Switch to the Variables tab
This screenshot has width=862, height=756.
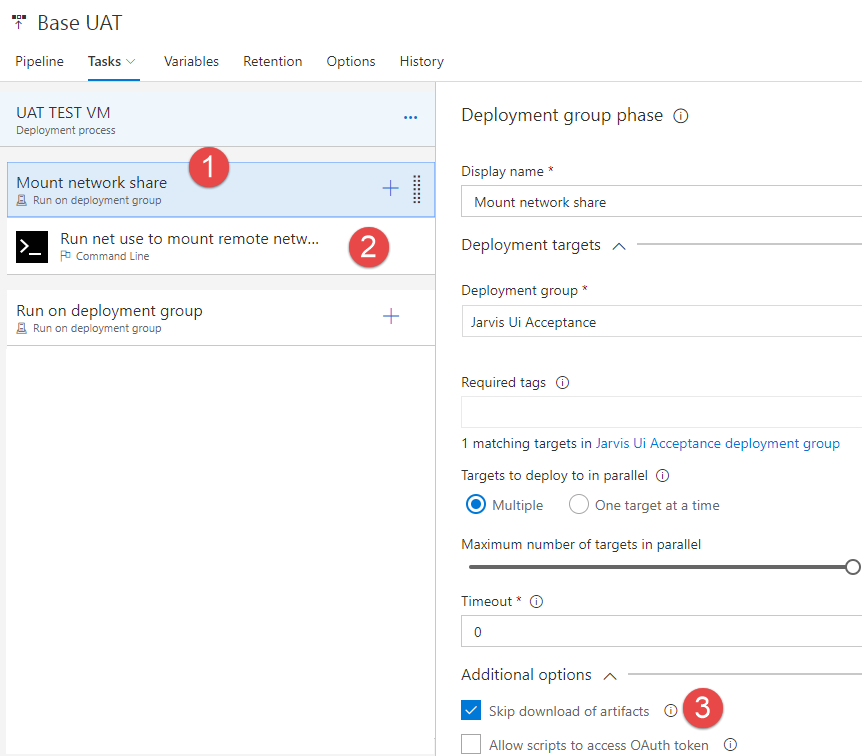pyautogui.click(x=191, y=62)
